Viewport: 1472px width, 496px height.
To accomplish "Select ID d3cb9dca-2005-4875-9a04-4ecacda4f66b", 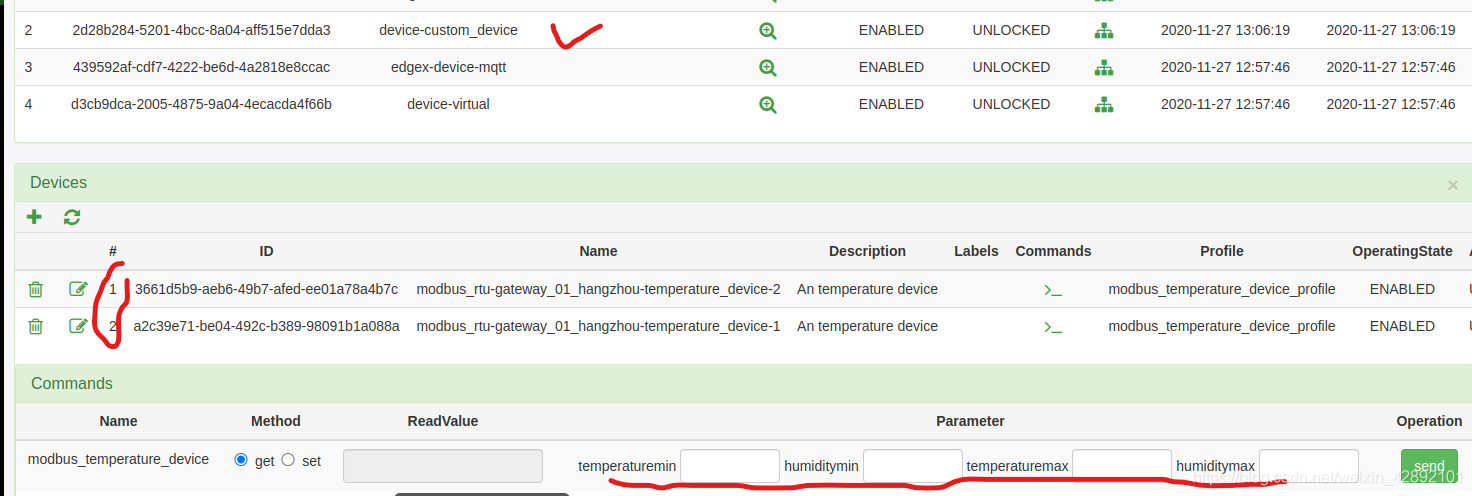I will [202, 104].
